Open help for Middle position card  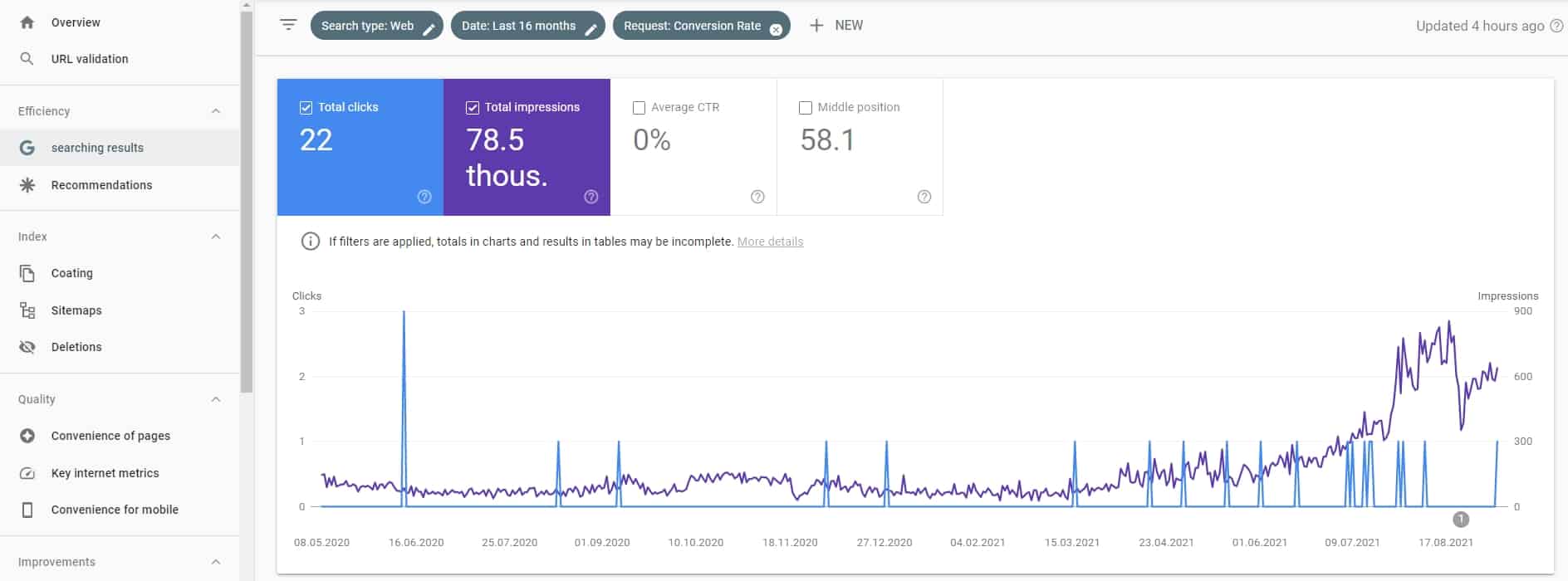point(924,197)
